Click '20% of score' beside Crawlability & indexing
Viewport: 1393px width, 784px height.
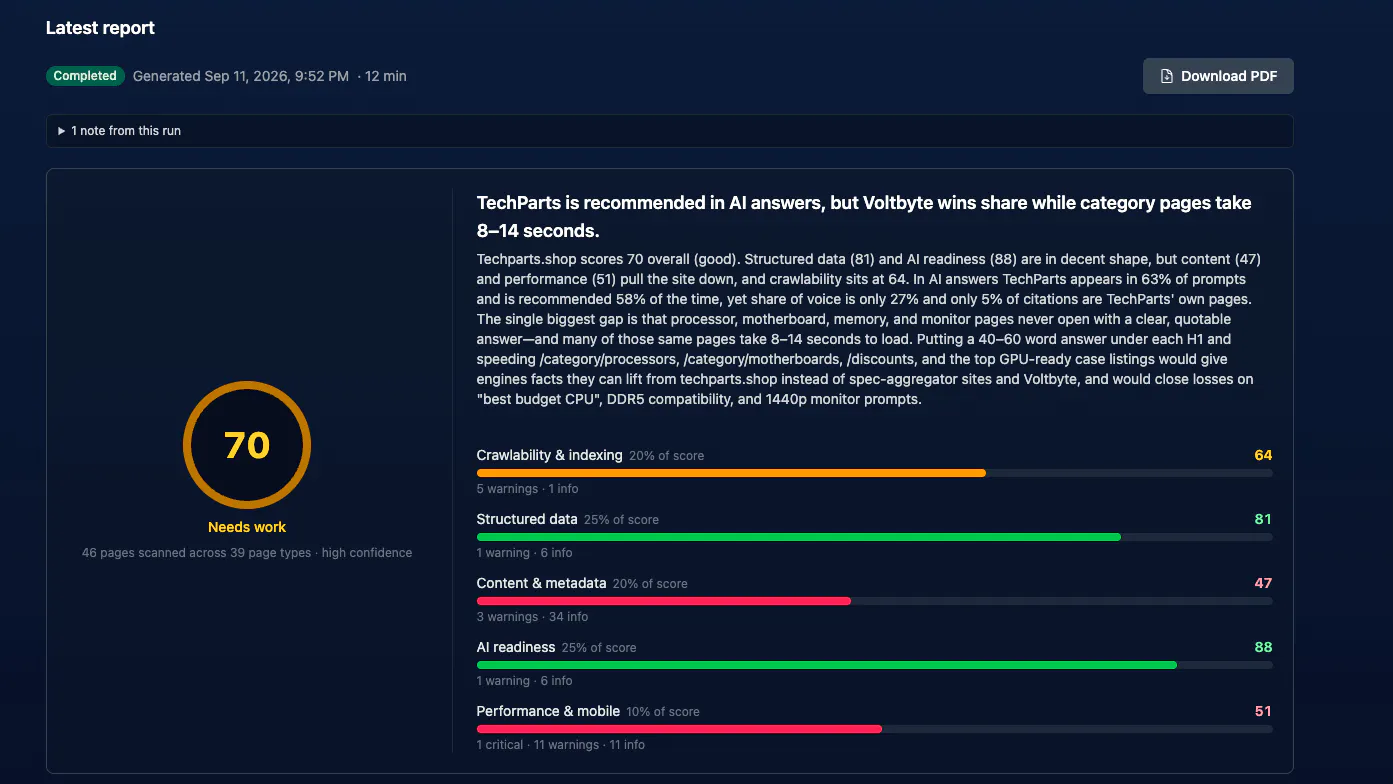[667, 456]
